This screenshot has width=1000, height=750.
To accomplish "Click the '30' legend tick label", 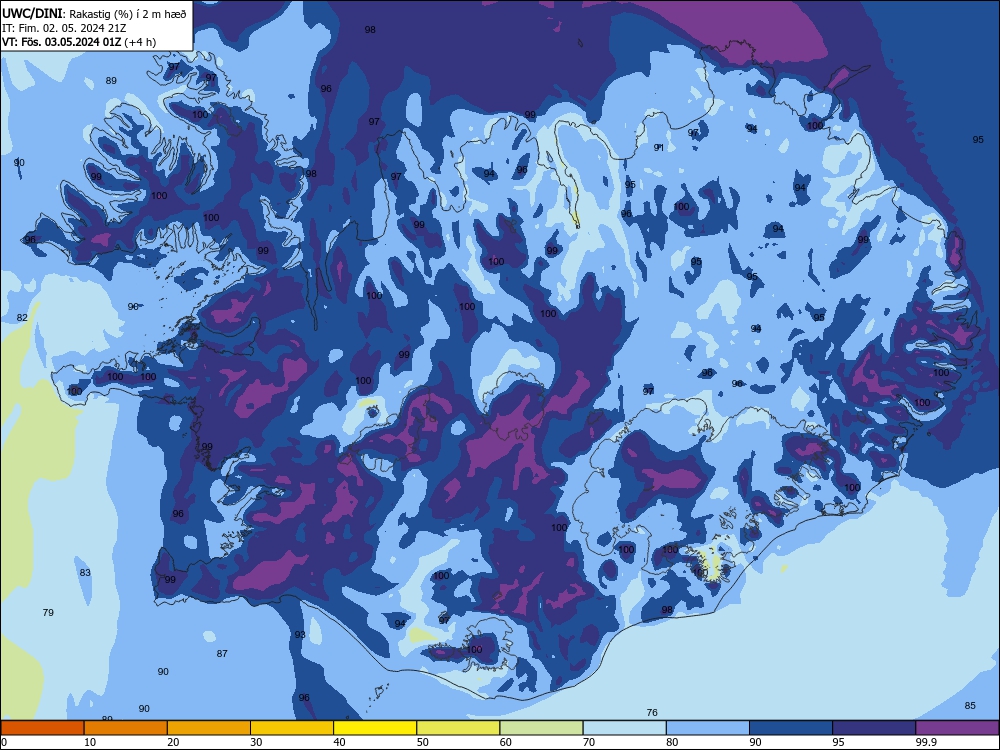I will pos(256,742).
